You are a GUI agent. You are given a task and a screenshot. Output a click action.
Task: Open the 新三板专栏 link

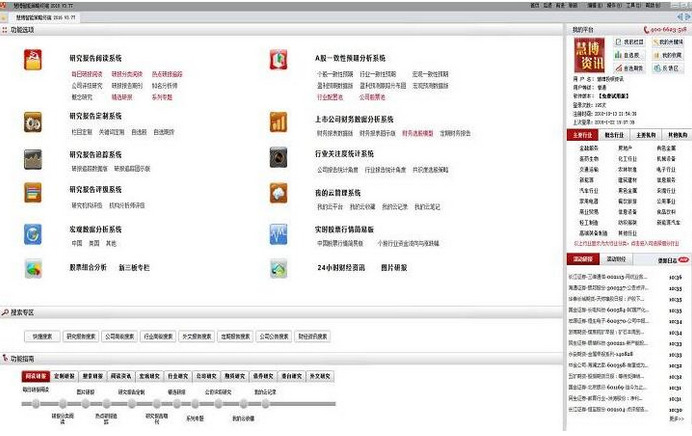[134, 267]
